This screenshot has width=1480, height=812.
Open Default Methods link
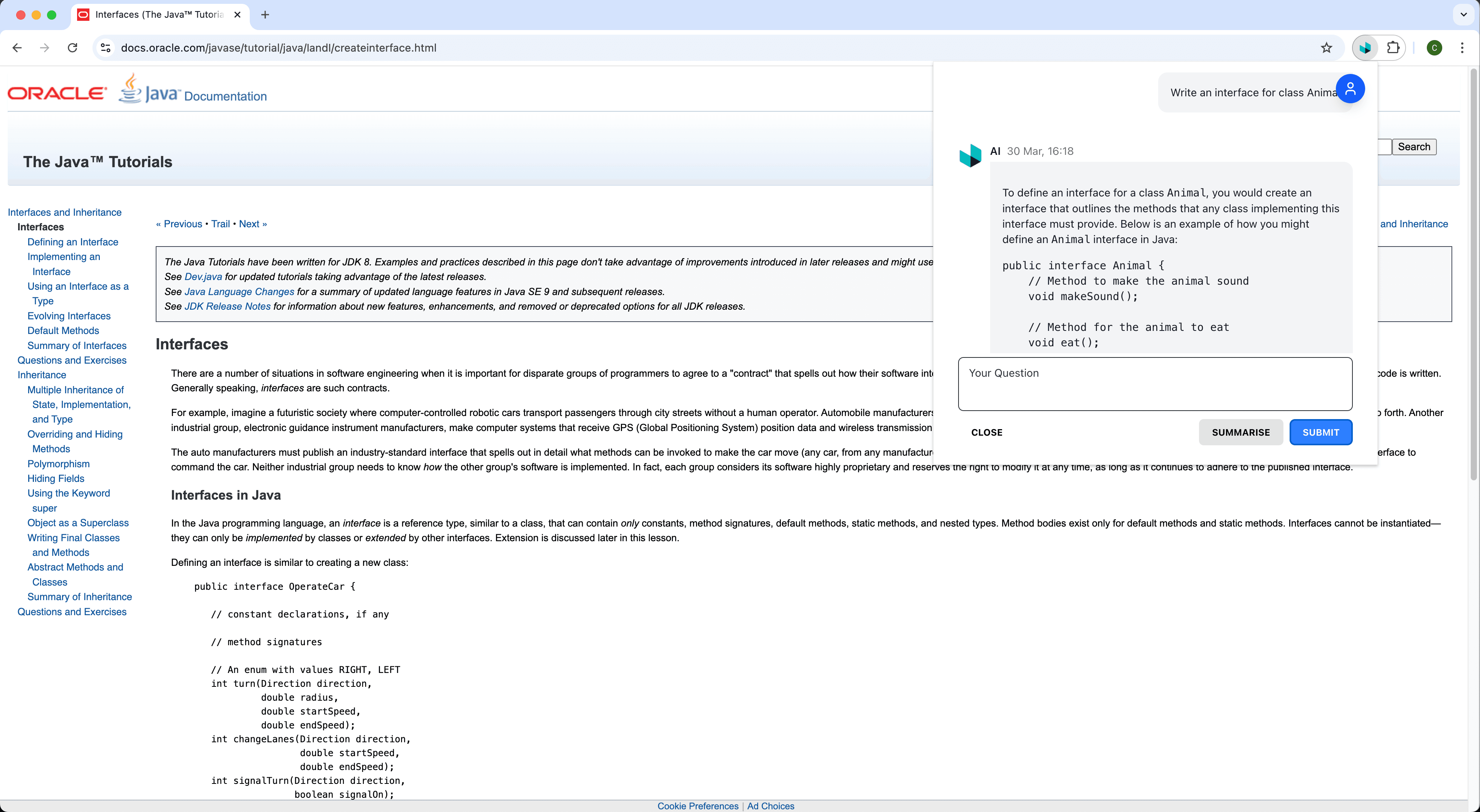63,331
